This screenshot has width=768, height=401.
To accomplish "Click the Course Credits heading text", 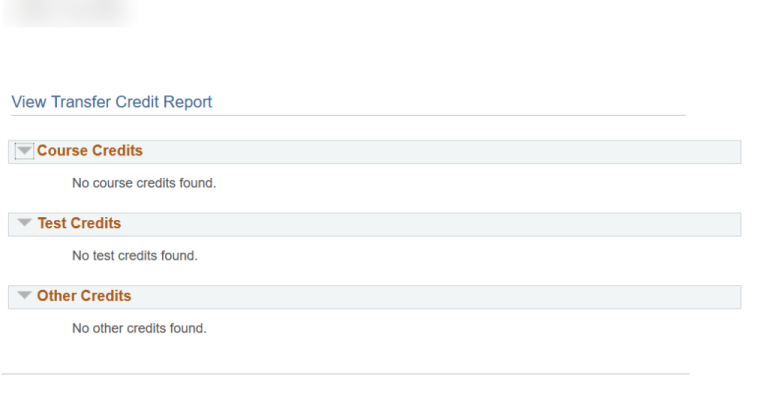I will point(90,151).
